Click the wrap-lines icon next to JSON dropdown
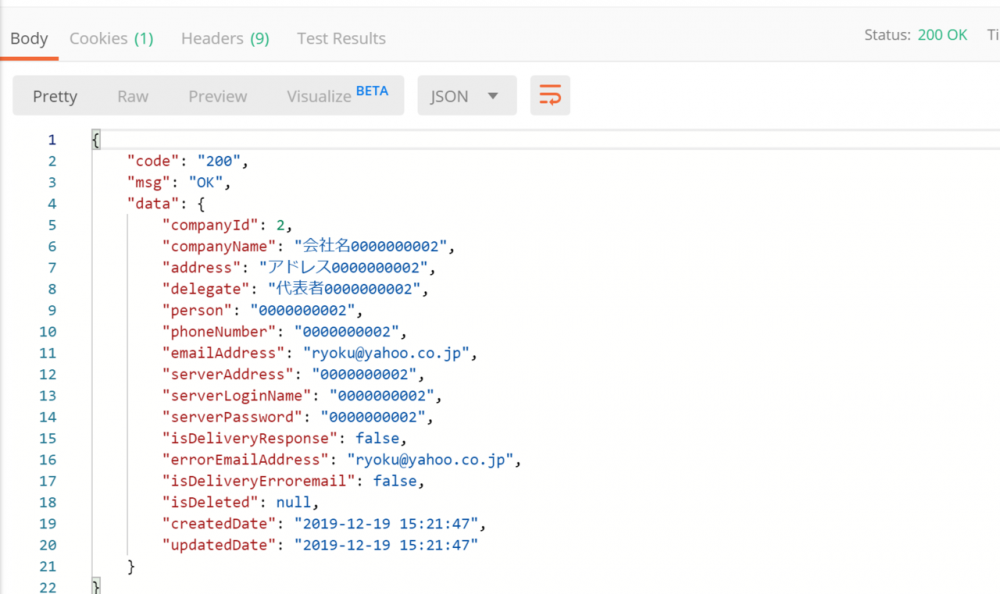This screenshot has height=594, width=1000. pos(550,95)
